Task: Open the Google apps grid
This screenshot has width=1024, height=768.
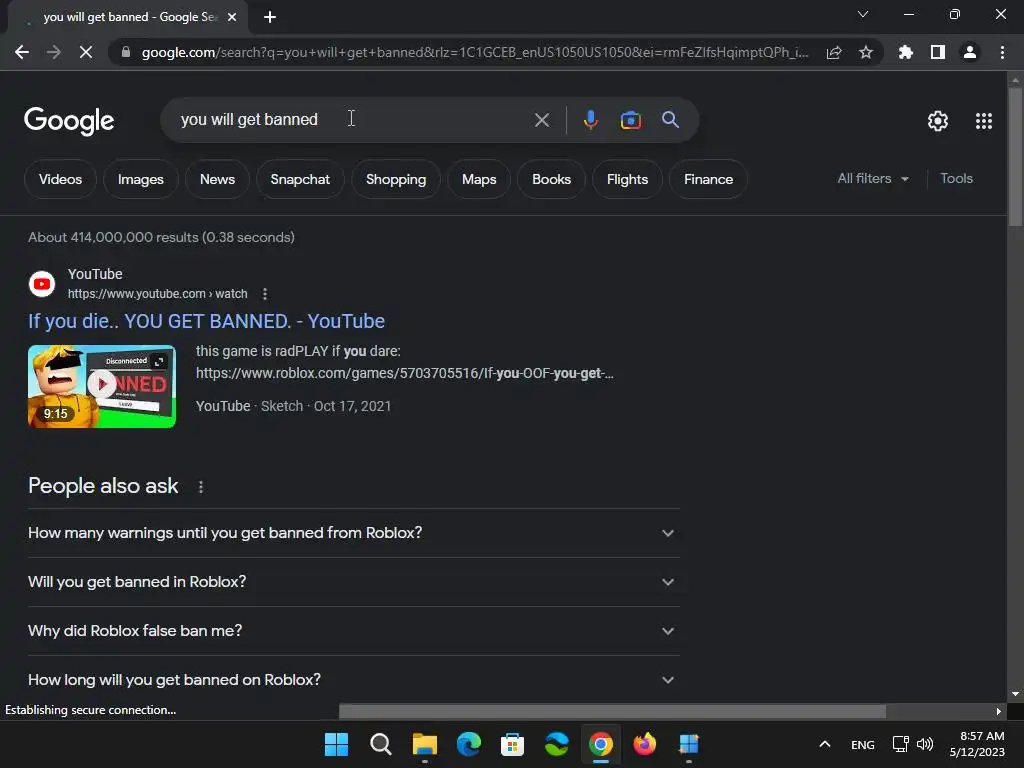Action: (x=984, y=121)
